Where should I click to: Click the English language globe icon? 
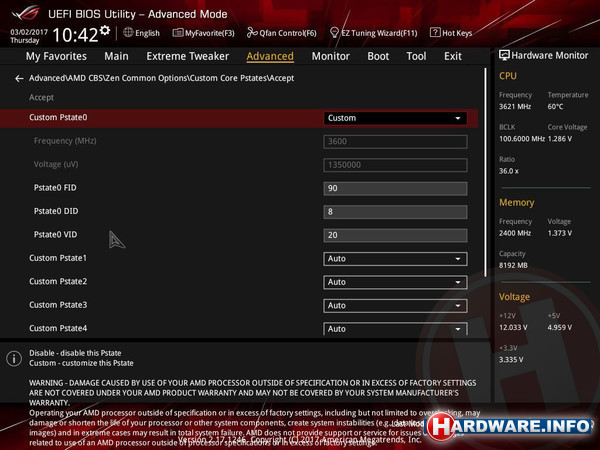[128, 33]
